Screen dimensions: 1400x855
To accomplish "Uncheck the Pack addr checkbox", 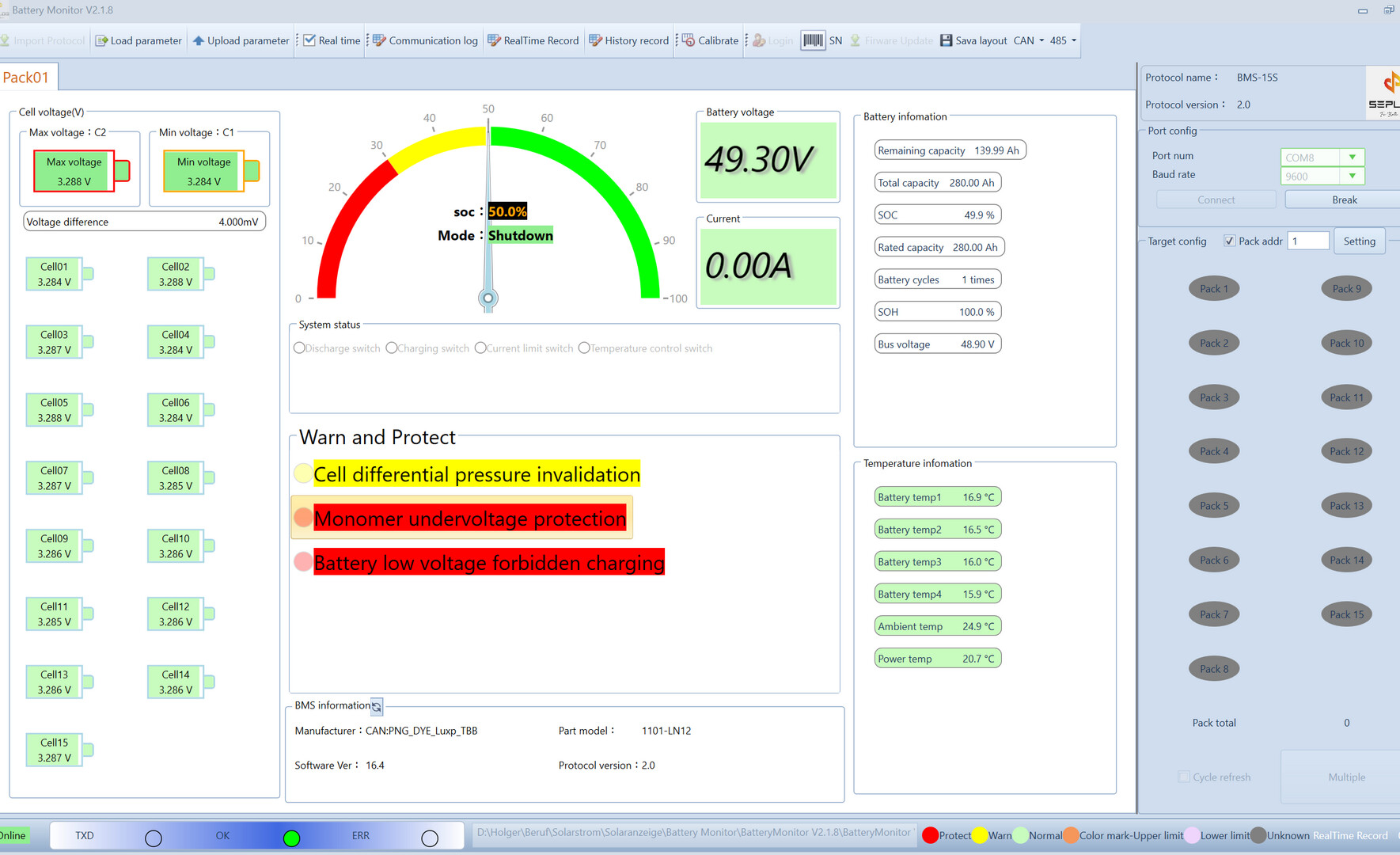I will (1229, 241).
